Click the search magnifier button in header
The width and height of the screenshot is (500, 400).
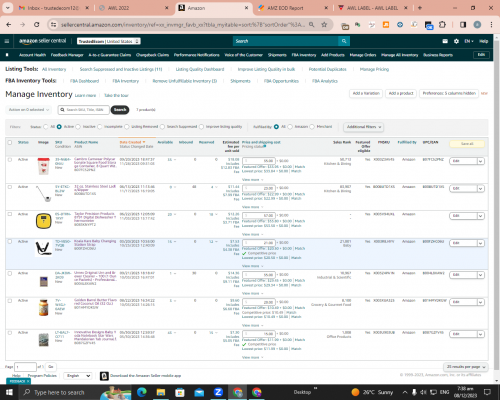tap(344, 41)
